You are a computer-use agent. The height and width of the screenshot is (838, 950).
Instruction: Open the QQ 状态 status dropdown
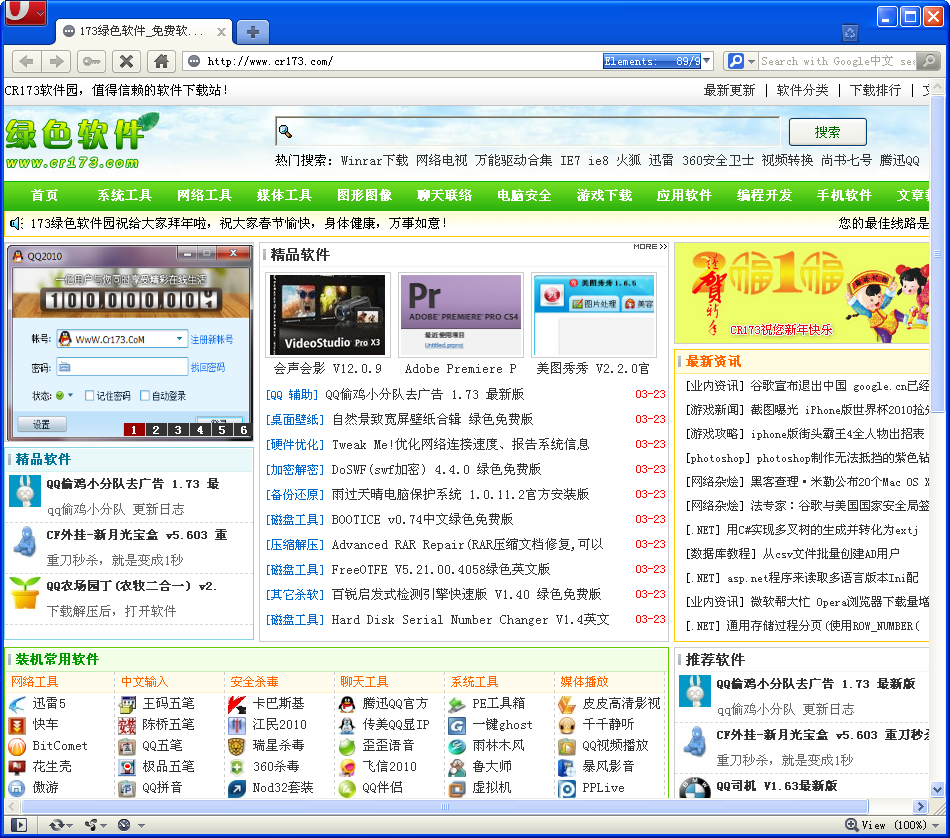pyautogui.click(x=70, y=395)
